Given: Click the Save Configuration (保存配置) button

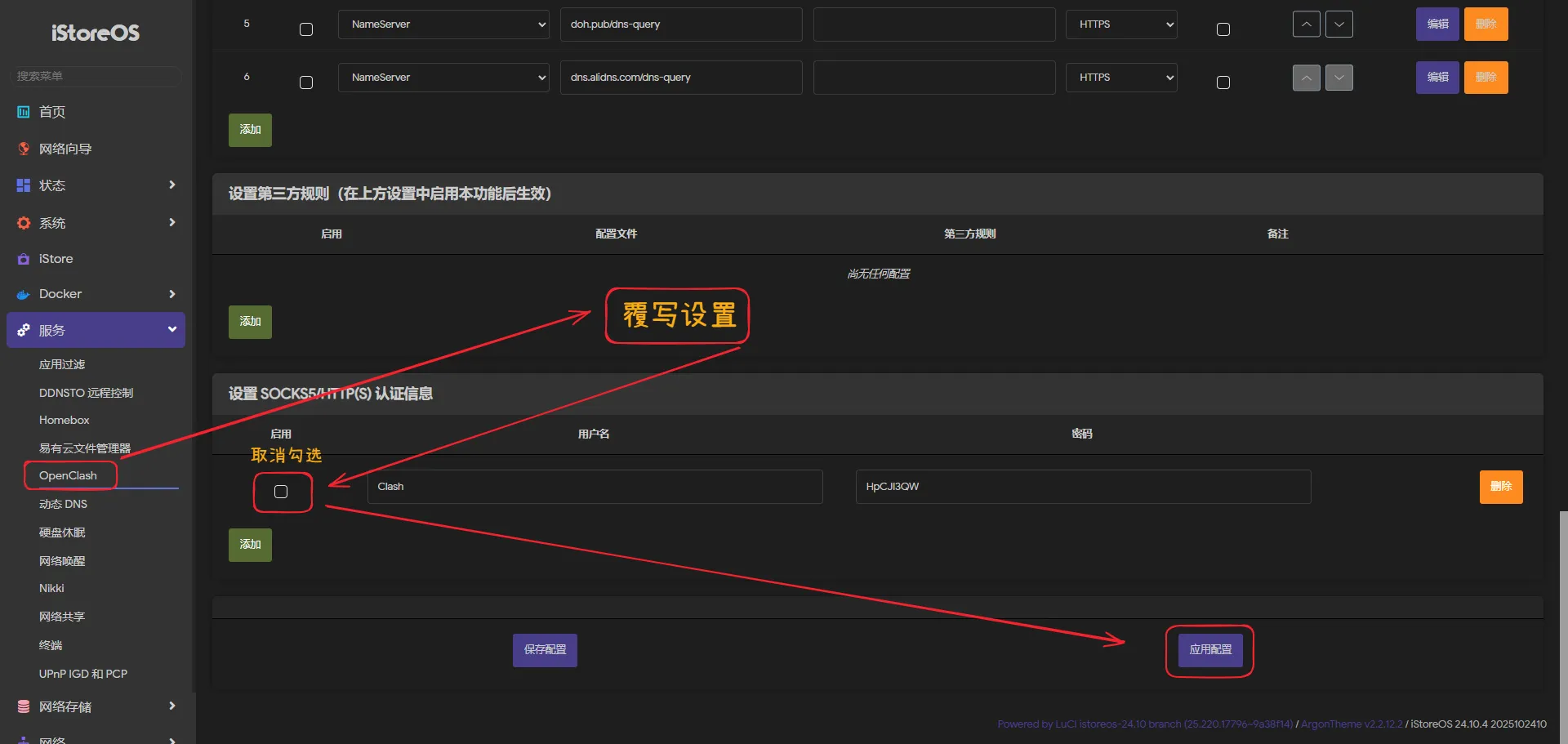Looking at the screenshot, I should (545, 650).
